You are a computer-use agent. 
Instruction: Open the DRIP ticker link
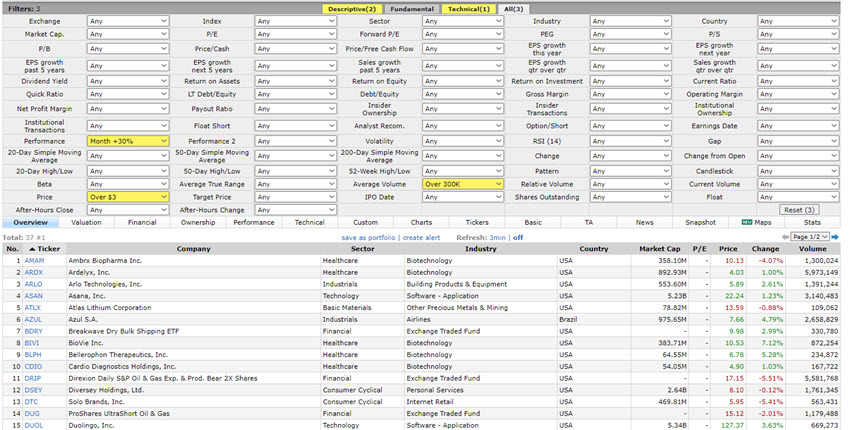pyautogui.click(x=33, y=378)
